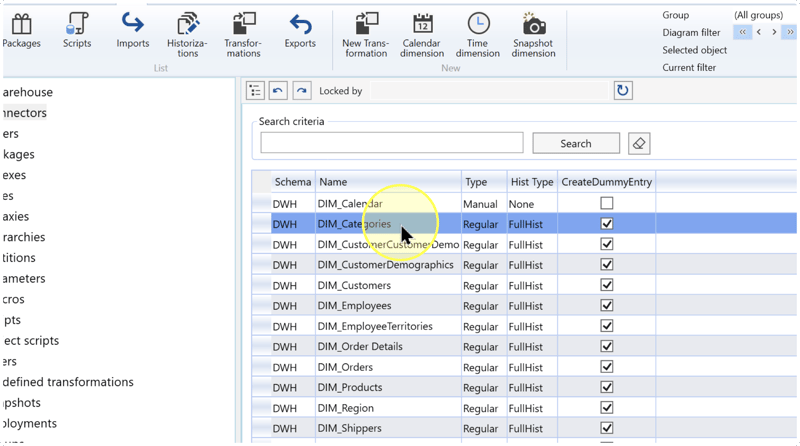Screen dimensions: 800x446
Task: Sort table by Name column
Action: [388, 182]
